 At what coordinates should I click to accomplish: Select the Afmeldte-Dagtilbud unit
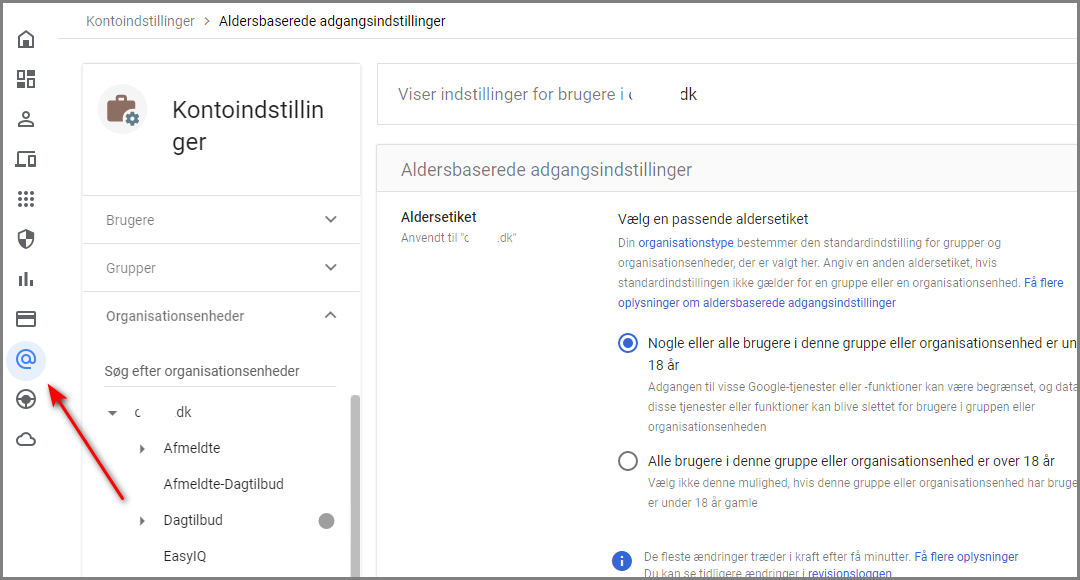tap(223, 484)
